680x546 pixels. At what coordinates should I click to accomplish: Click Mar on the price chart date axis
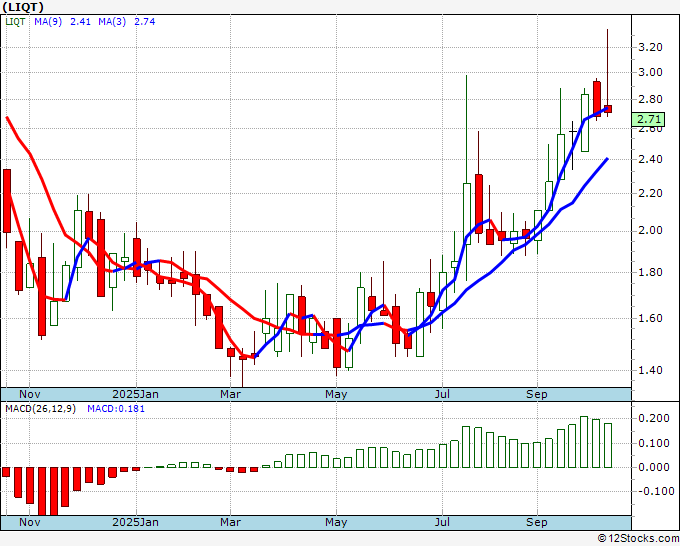(x=230, y=394)
